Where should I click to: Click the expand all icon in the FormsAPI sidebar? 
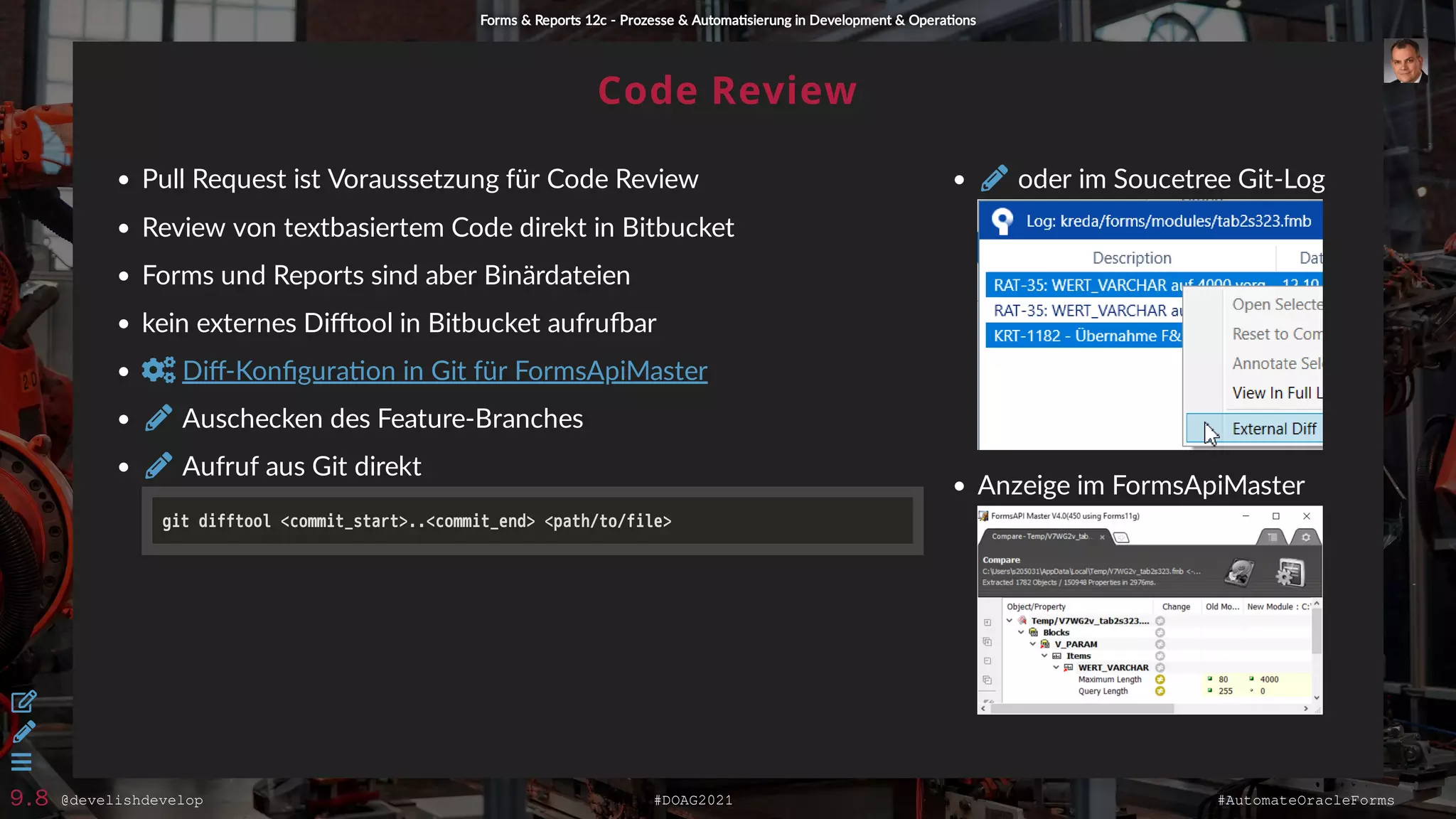point(987,641)
